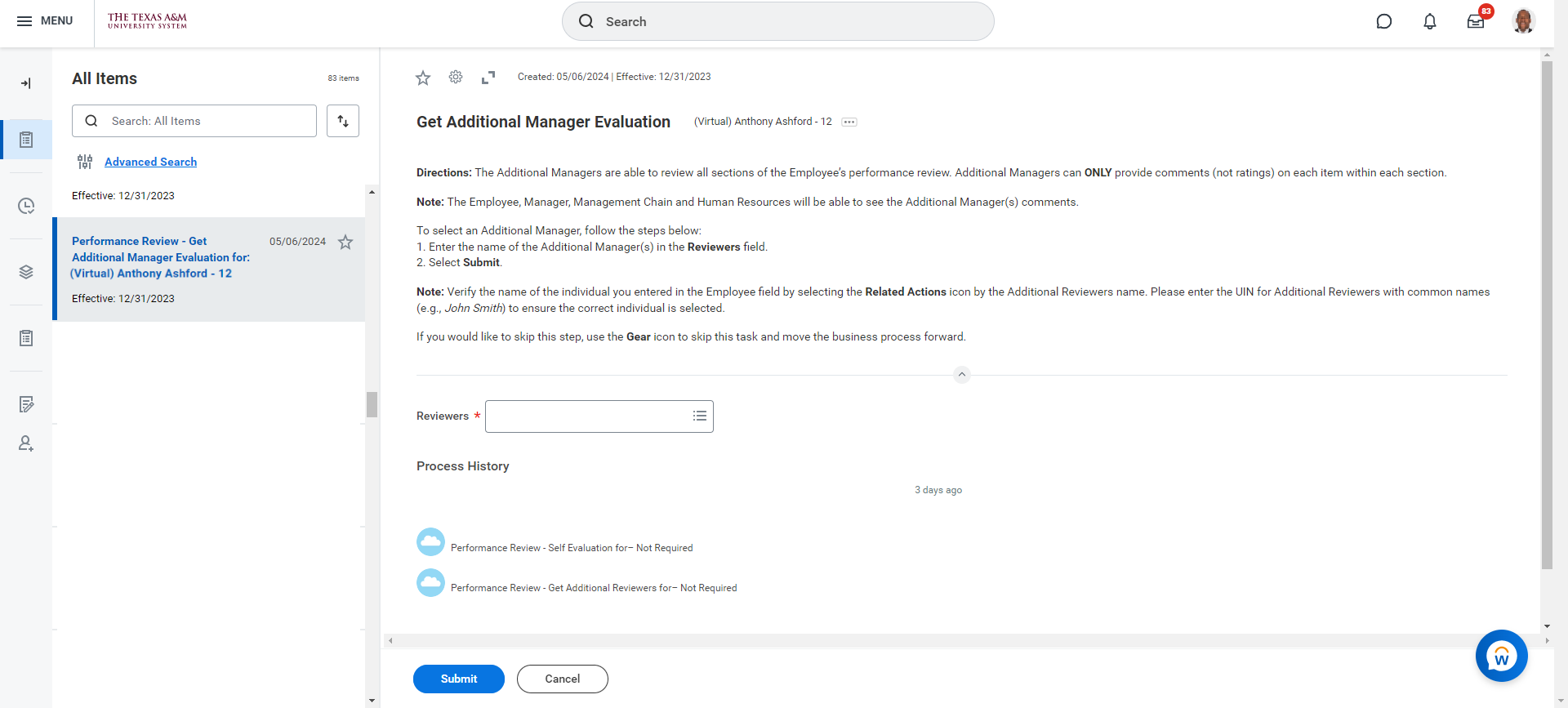Click the Workday assistant floating button

1501,656
